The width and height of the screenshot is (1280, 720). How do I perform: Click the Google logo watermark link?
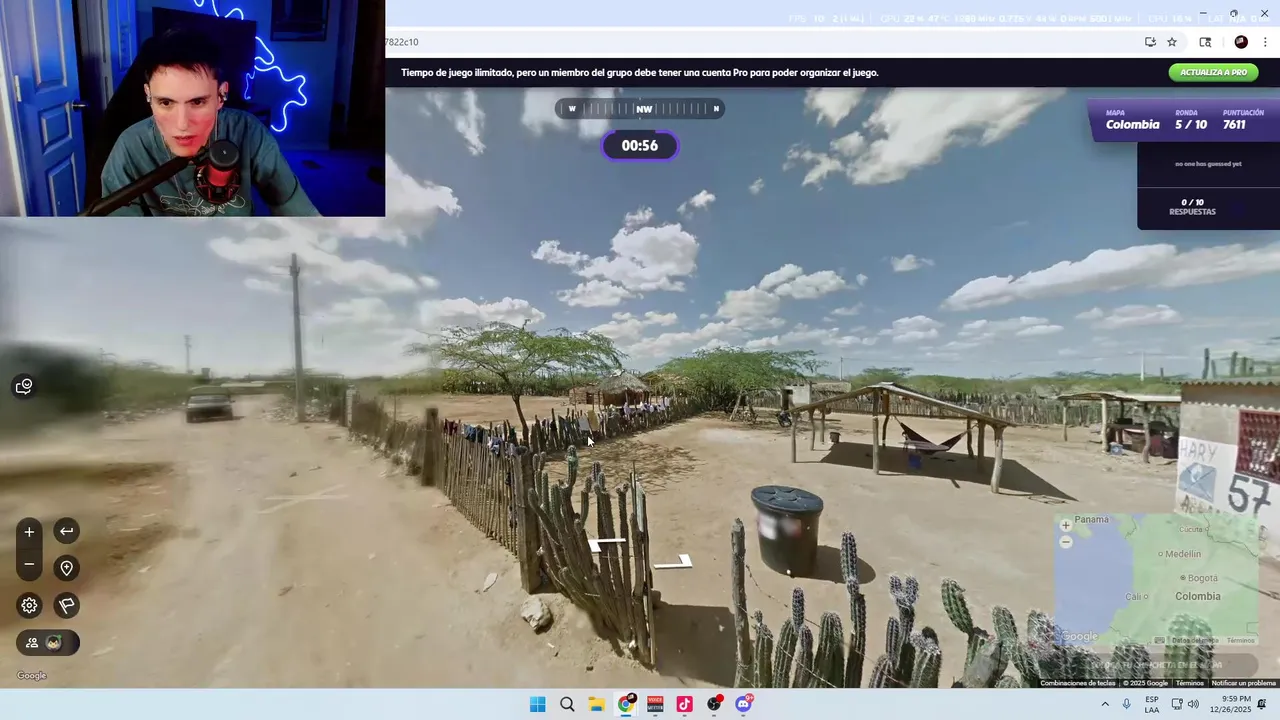click(31, 676)
